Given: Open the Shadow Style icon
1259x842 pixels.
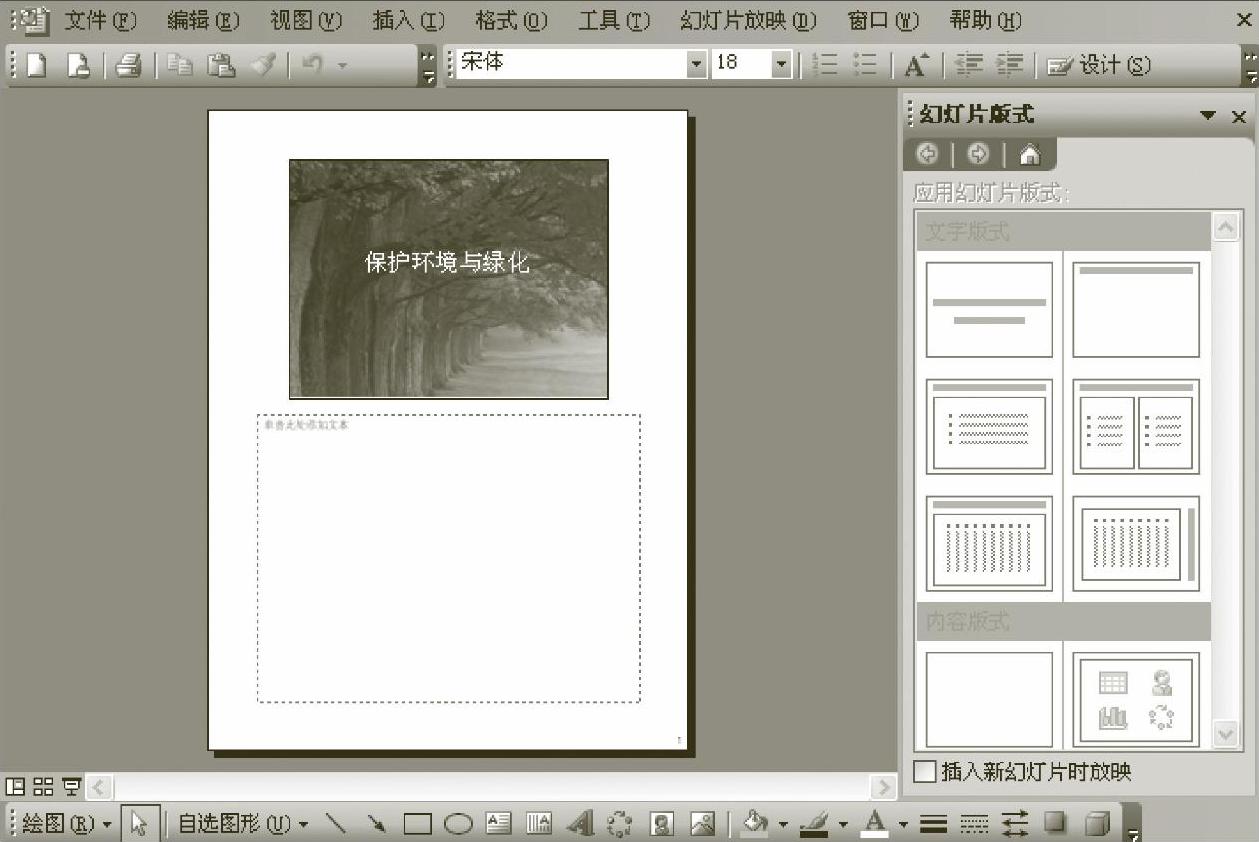Looking at the screenshot, I should point(1055,824).
